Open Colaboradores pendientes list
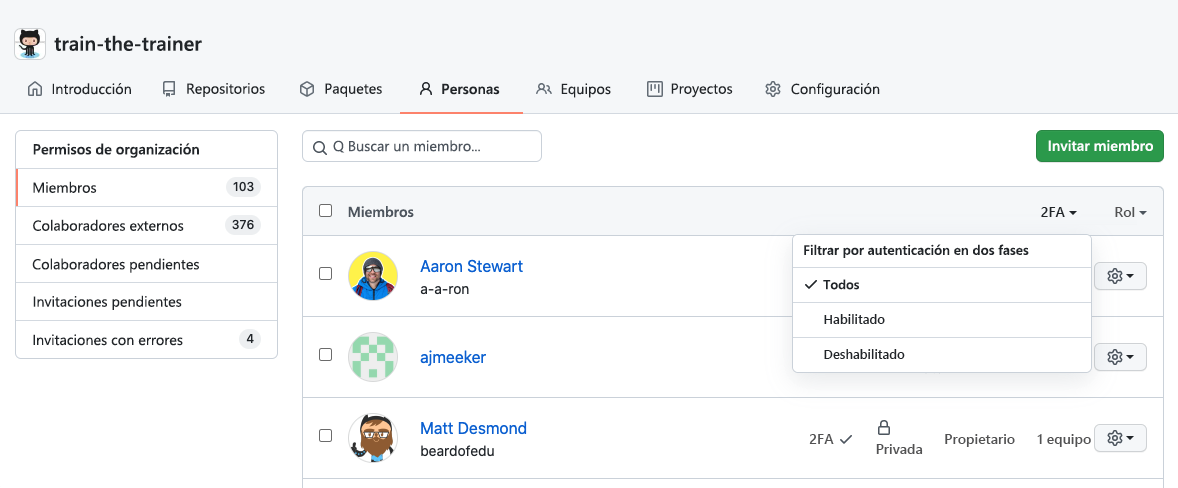Viewport: 1178px width, 488px height. 146,264
